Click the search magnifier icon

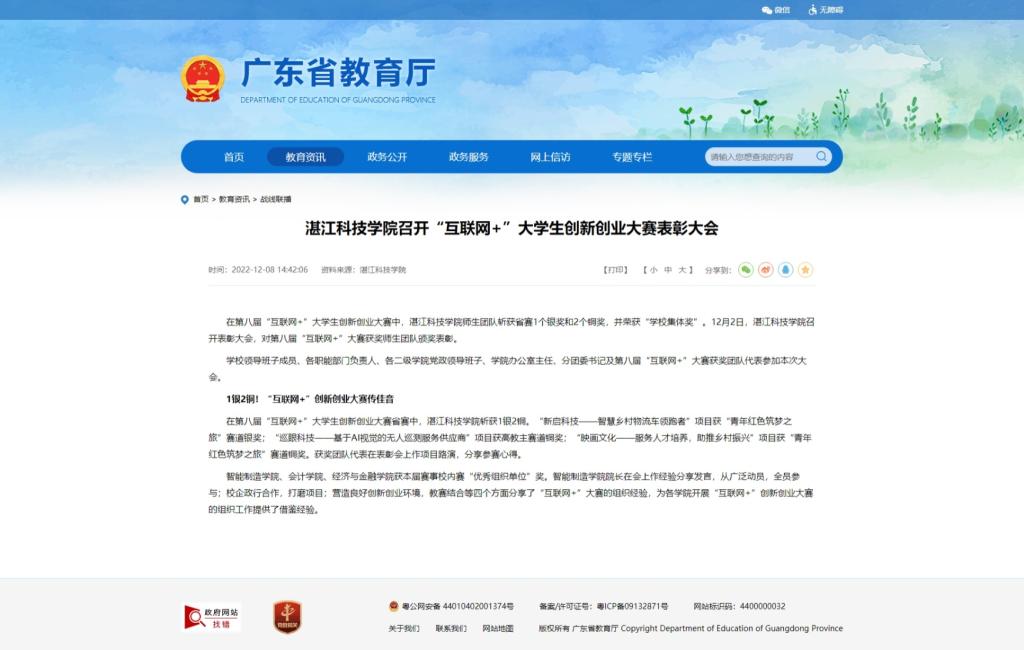[822, 157]
